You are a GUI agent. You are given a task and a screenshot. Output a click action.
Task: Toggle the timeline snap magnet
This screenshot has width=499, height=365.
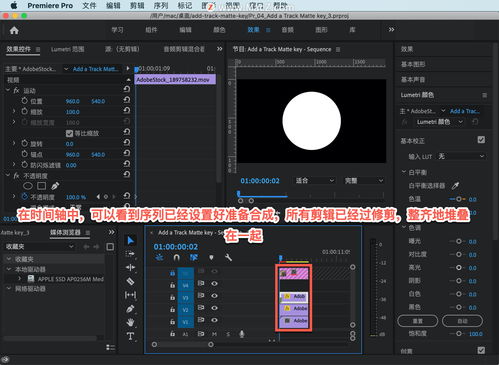(177, 258)
